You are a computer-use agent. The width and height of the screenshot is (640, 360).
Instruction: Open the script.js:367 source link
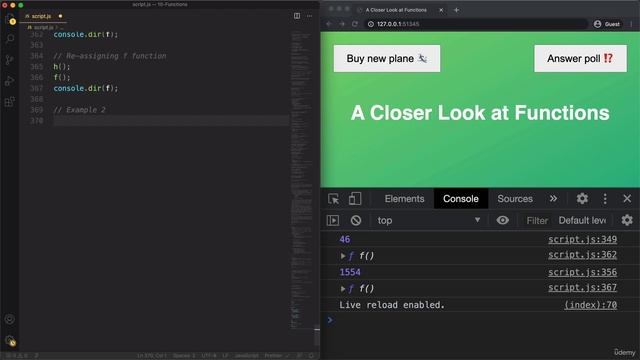point(582,287)
